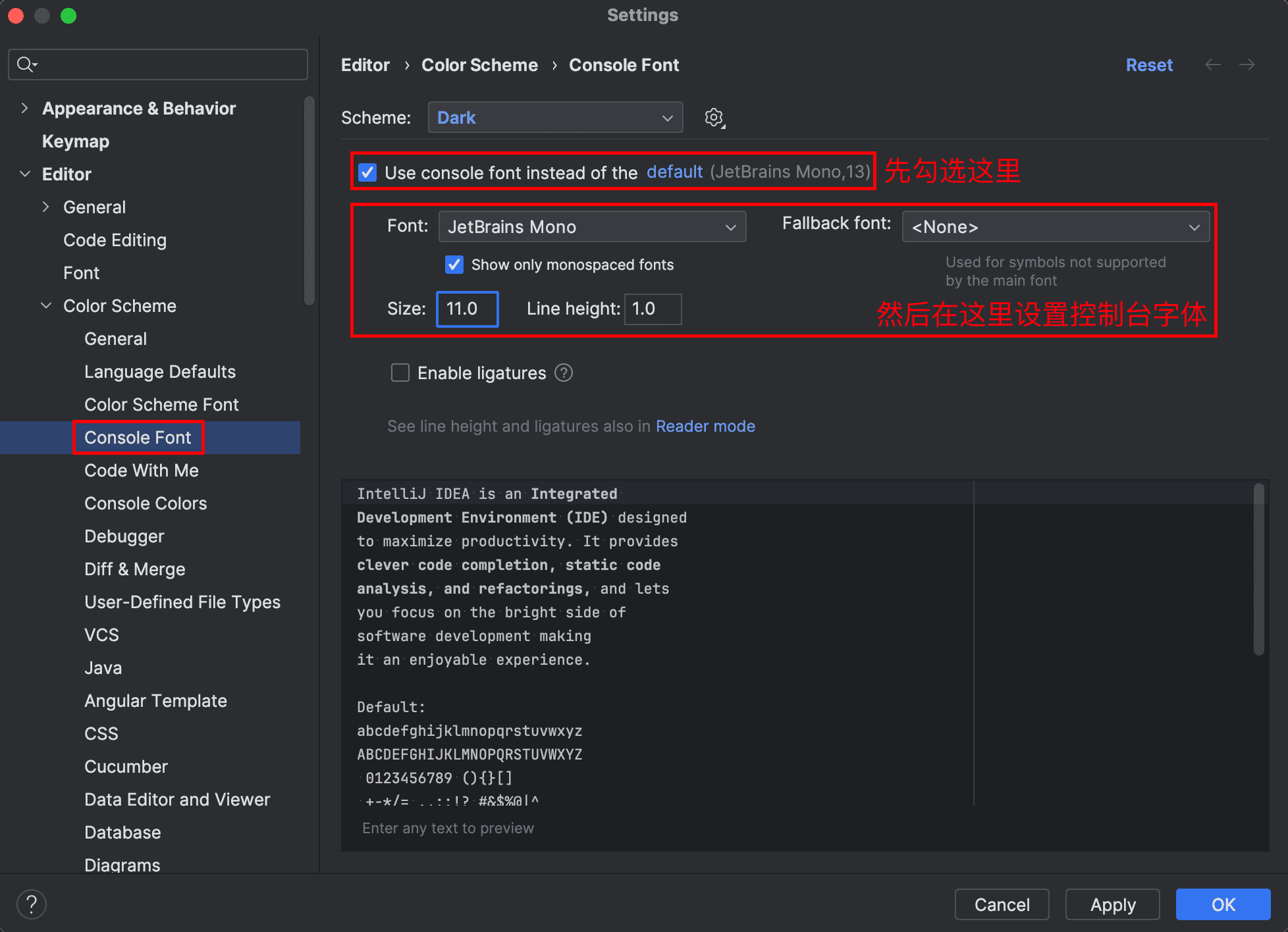Open scheme actions gear menu

tap(714, 118)
